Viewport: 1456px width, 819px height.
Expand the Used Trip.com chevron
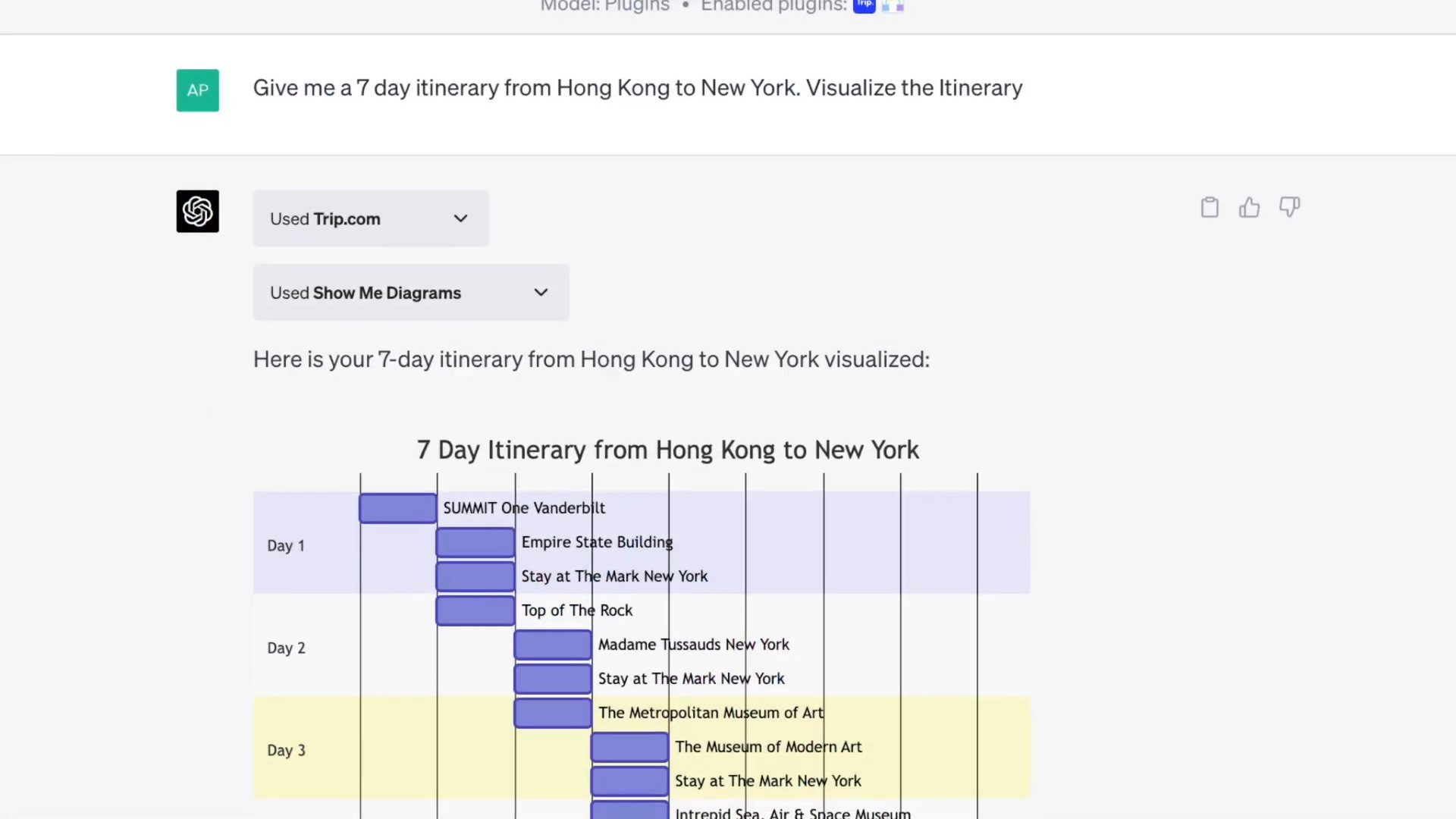point(460,218)
